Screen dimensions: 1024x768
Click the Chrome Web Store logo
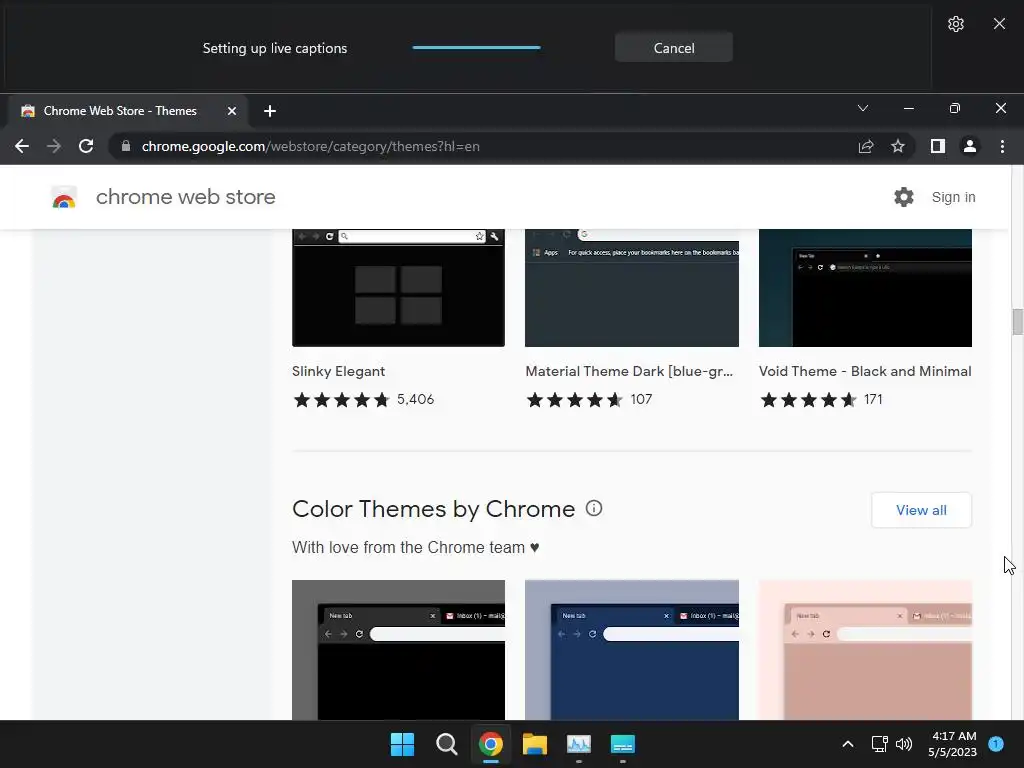(64, 197)
